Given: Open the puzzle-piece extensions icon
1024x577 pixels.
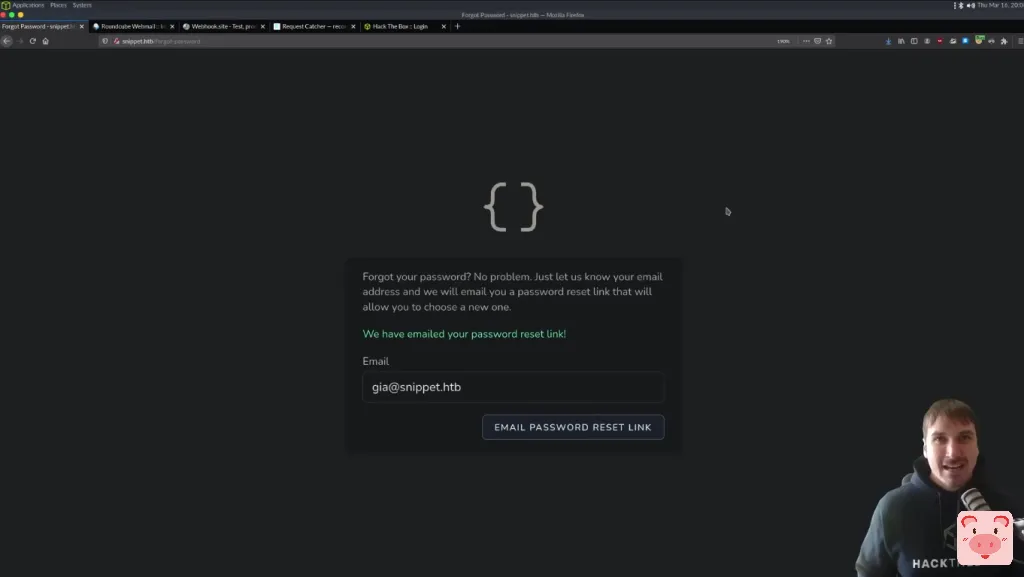Looking at the screenshot, I should point(1004,41).
